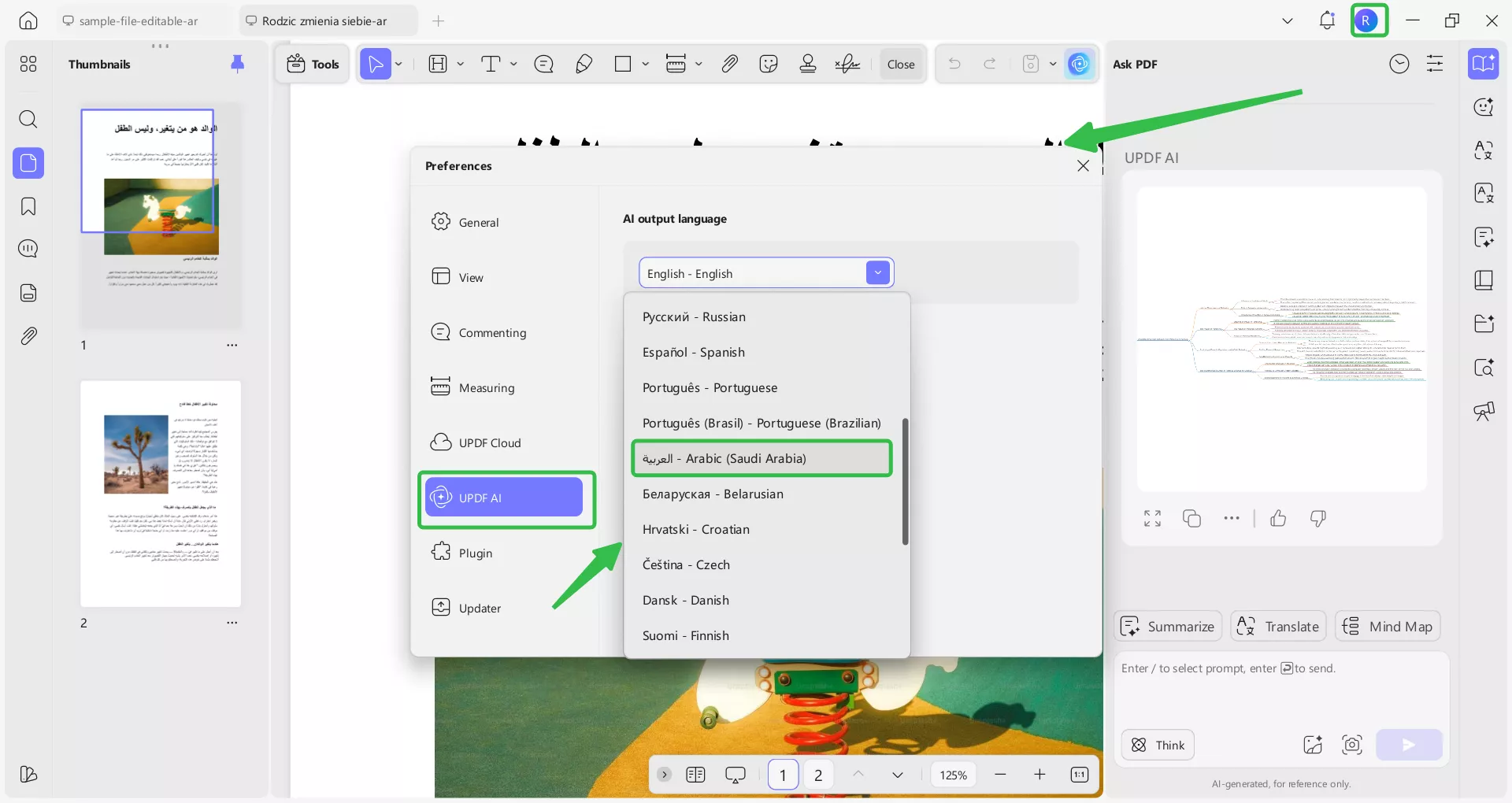Undo the last action
This screenshot has height=803, width=1512.
(954, 64)
